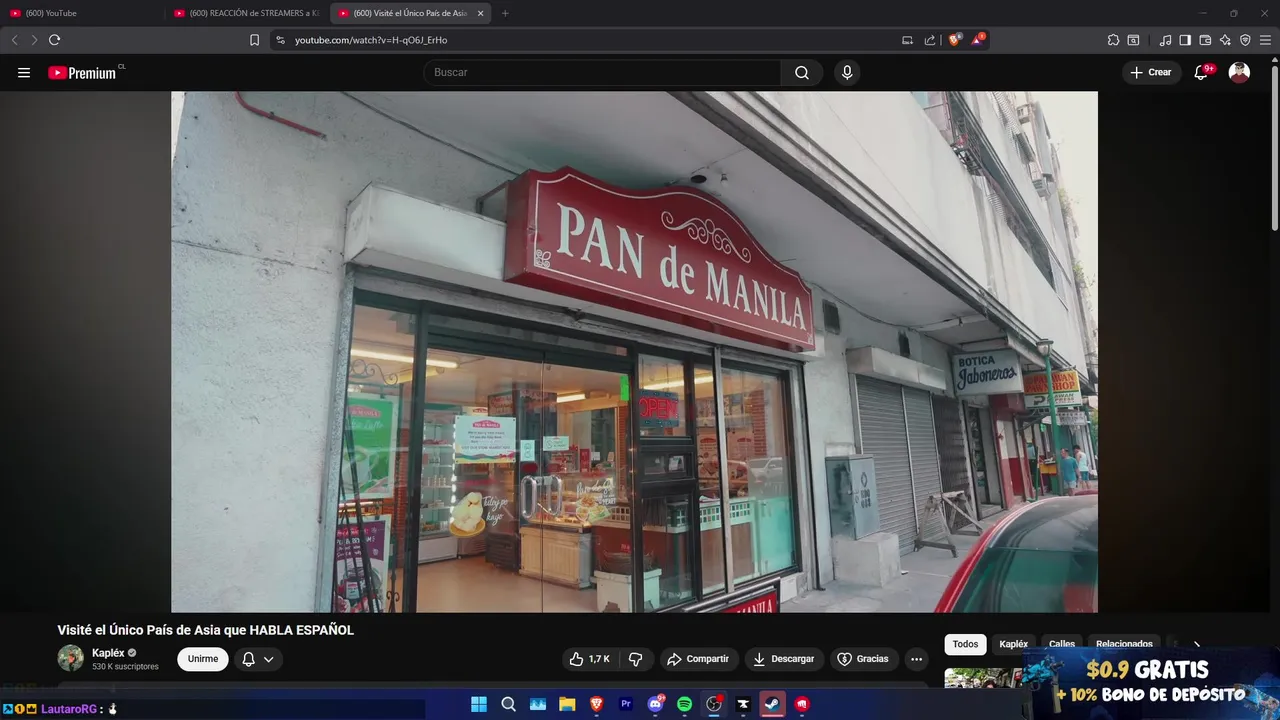The image size is (1280, 720).
Task: Open Discord from the taskbar
Action: pos(655,704)
